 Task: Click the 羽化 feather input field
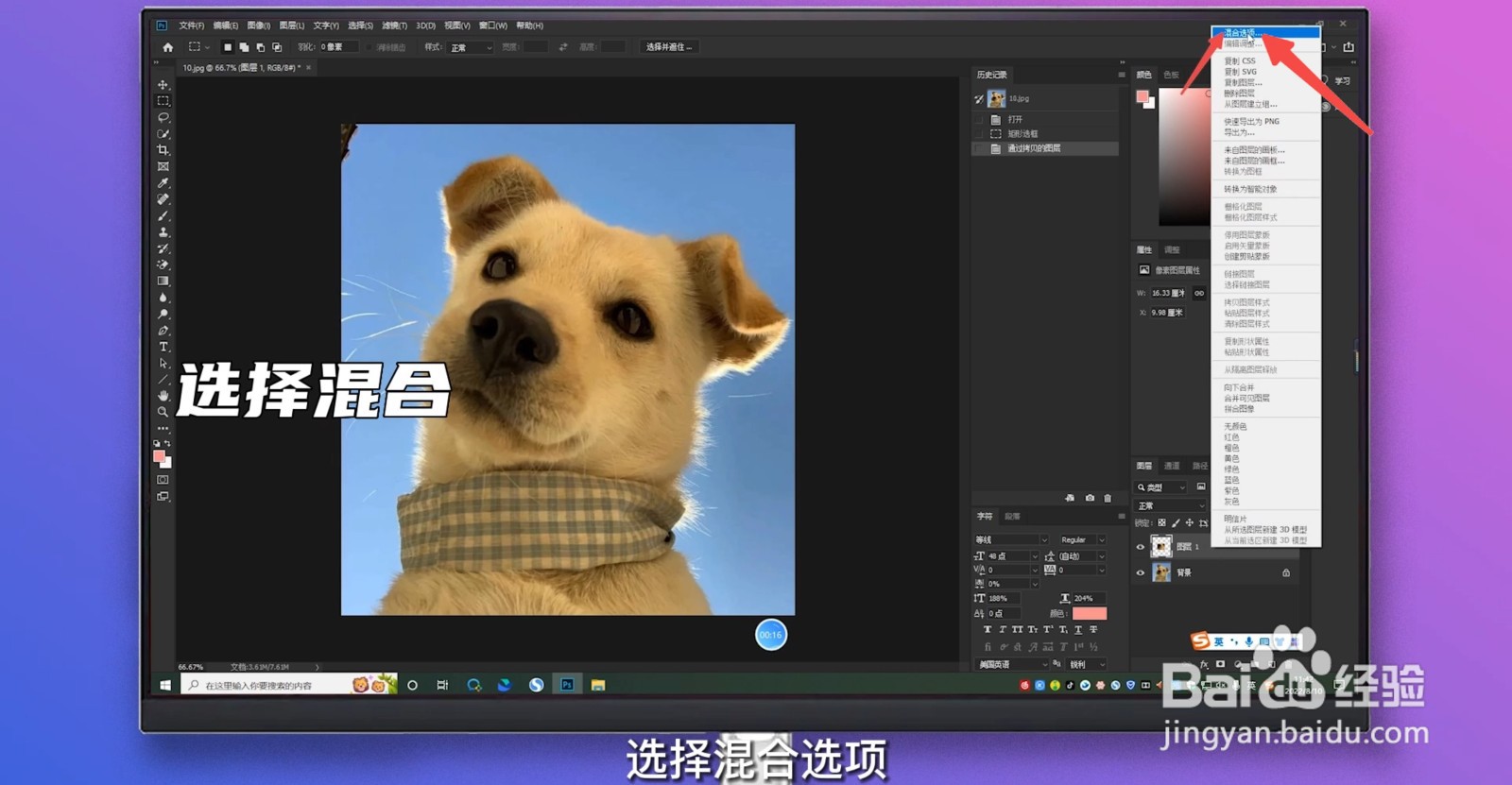pos(337,47)
